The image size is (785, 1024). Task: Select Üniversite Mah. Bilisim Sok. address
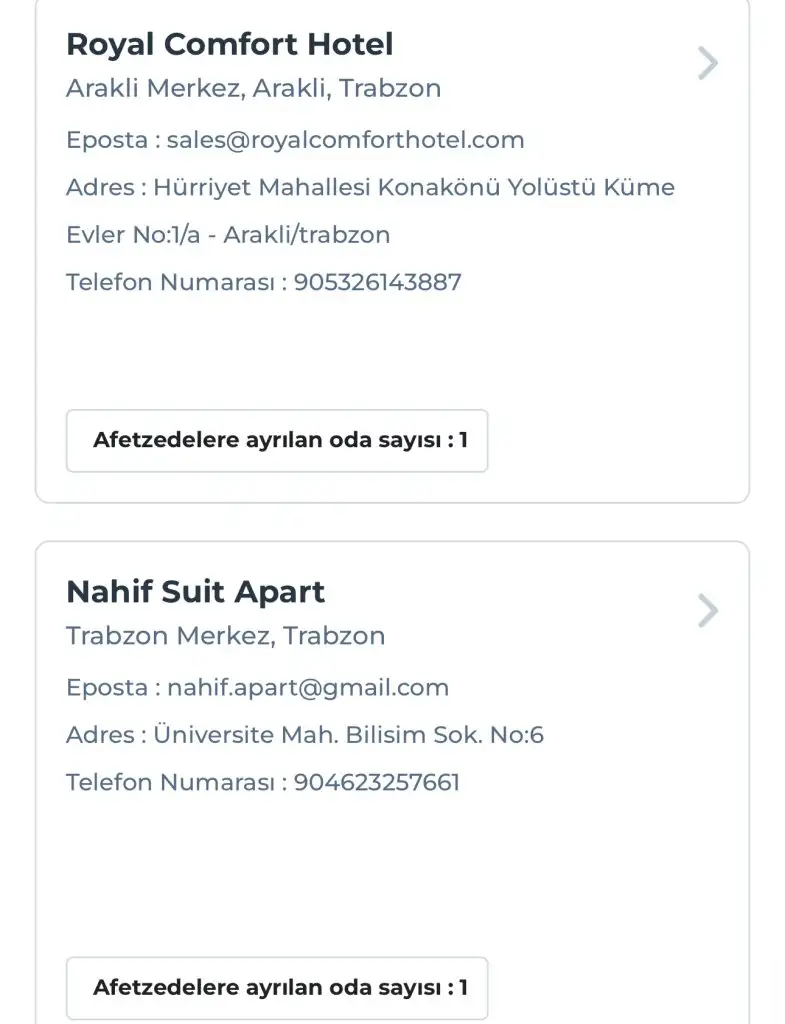point(348,736)
